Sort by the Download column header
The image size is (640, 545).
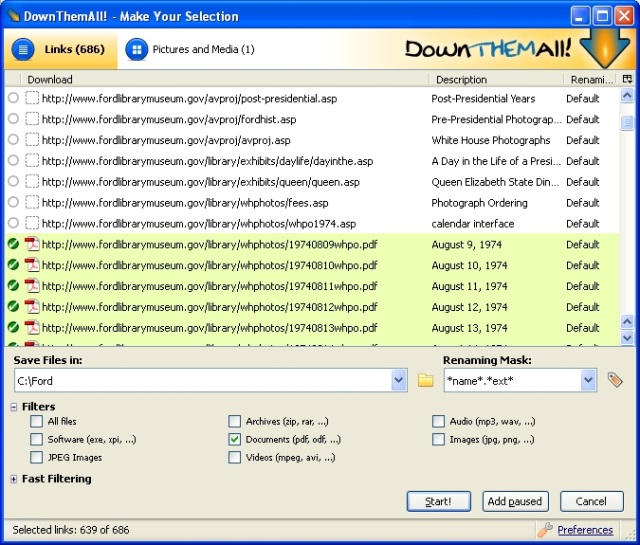click(224, 79)
